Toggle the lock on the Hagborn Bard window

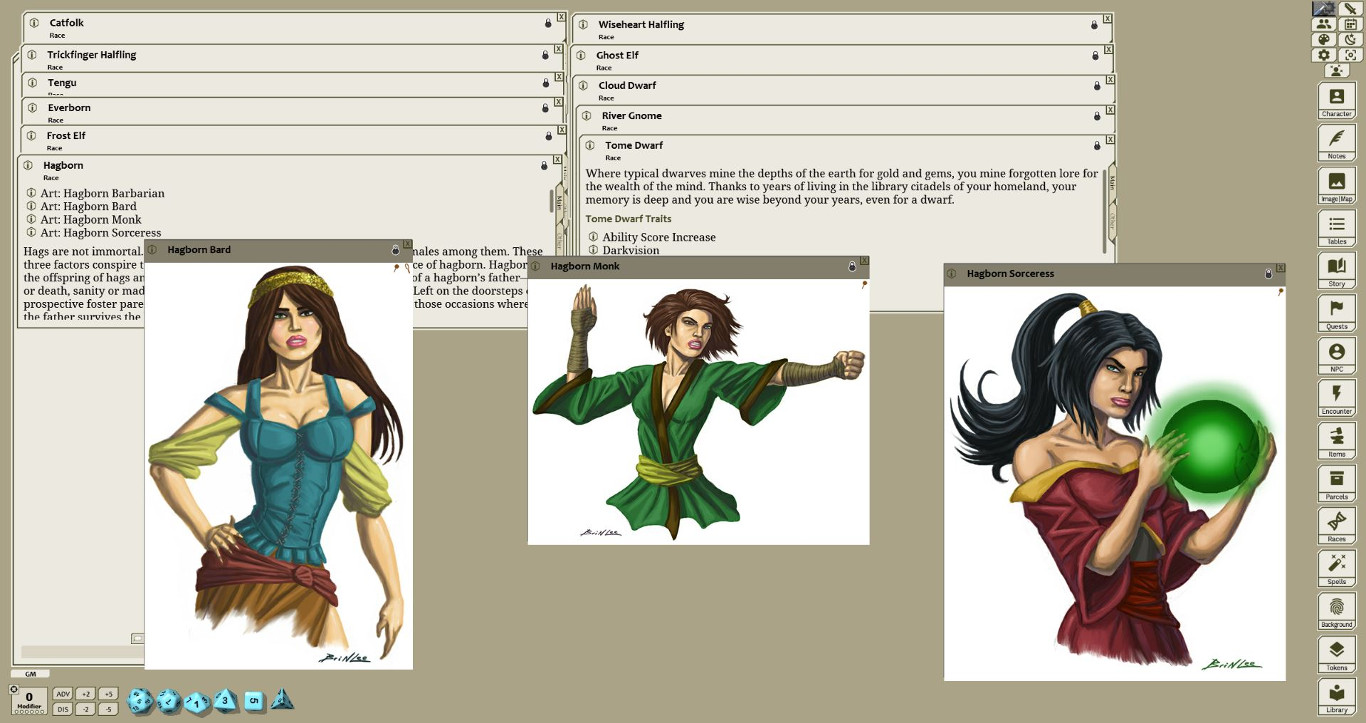pos(394,249)
